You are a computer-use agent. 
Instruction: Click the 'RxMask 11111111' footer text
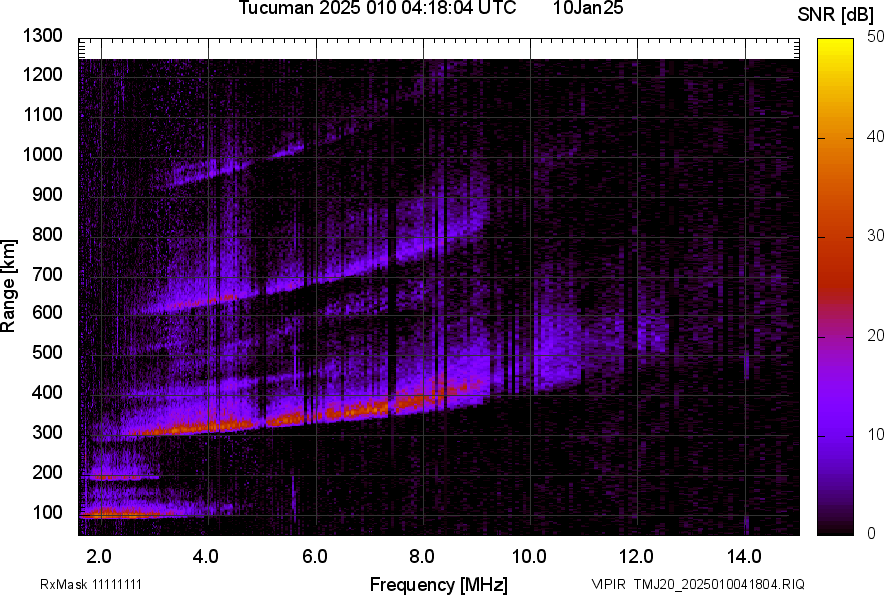91,585
